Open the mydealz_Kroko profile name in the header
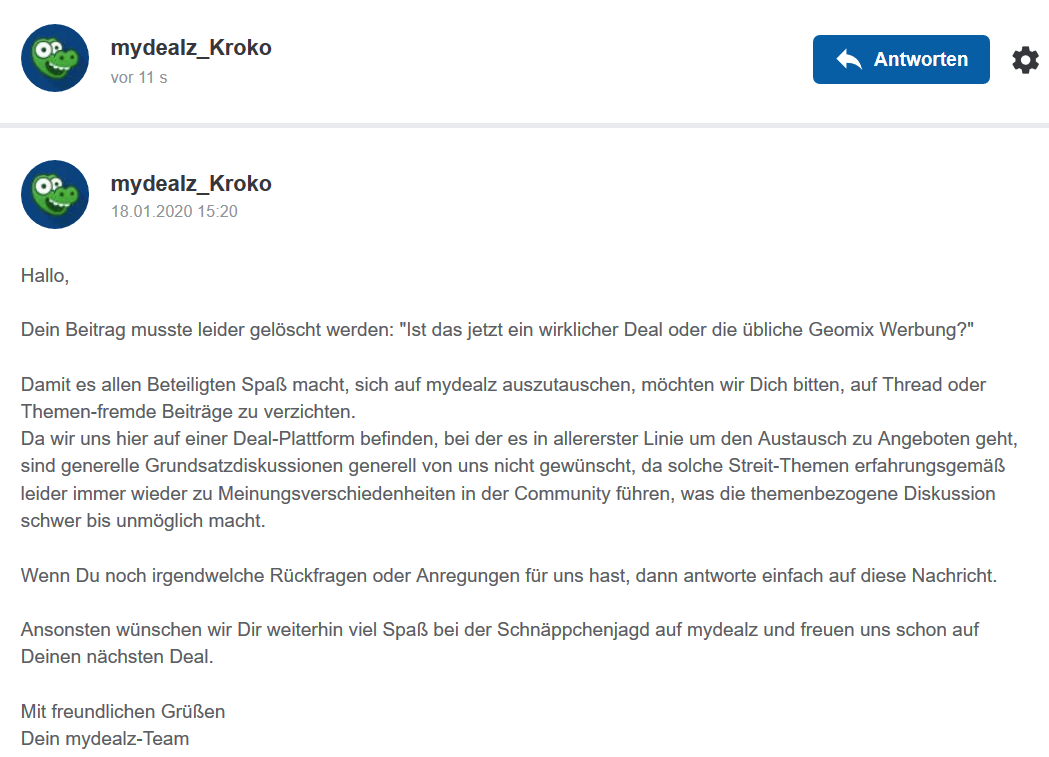 pos(191,47)
